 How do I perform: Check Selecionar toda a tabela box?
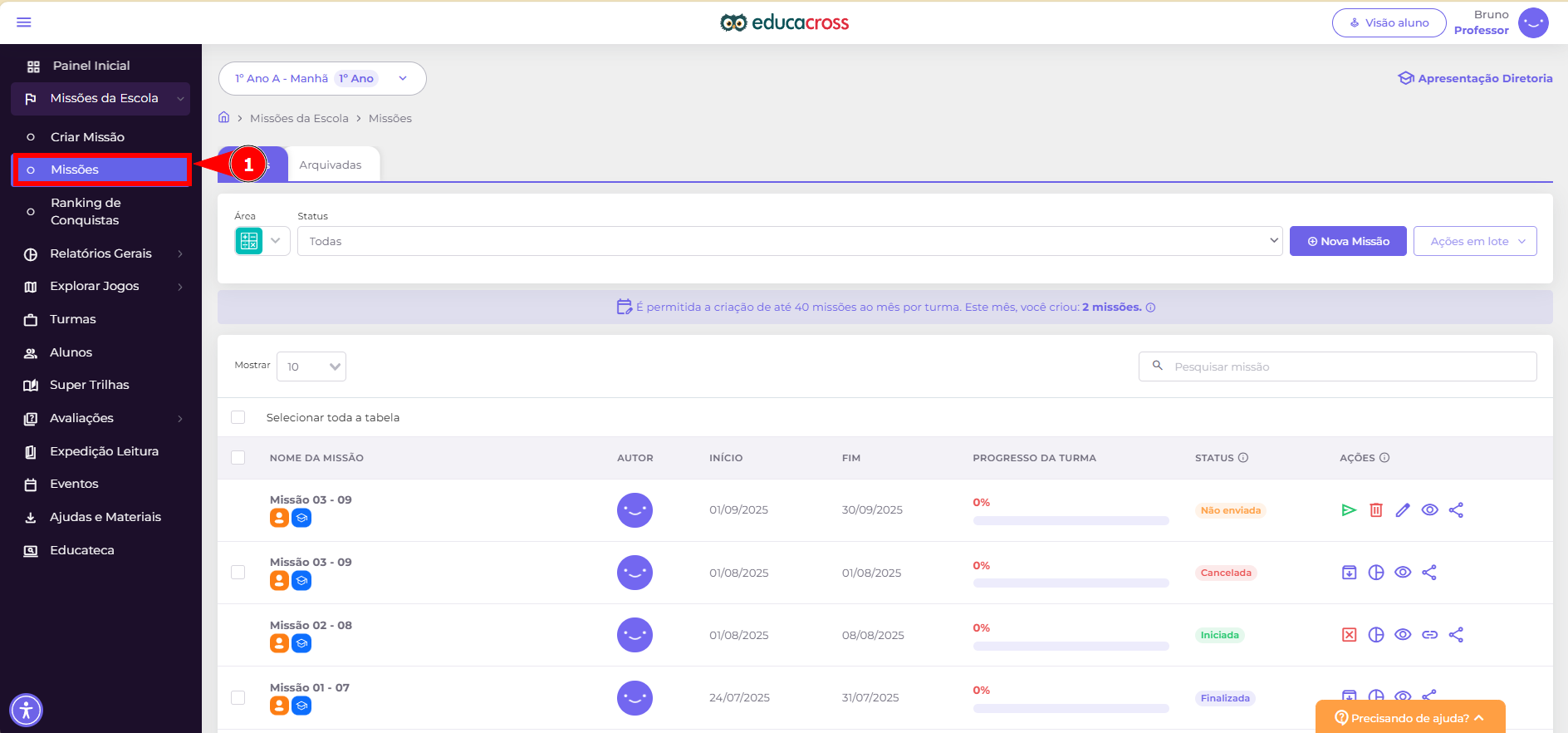pyautogui.click(x=238, y=417)
